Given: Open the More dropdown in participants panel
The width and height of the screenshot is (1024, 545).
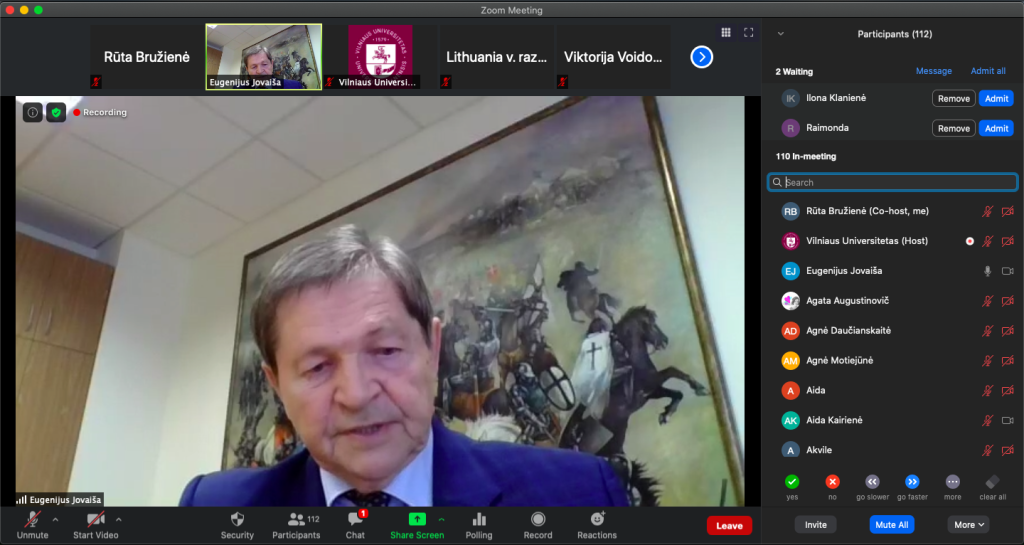Looking at the screenshot, I should [x=969, y=524].
